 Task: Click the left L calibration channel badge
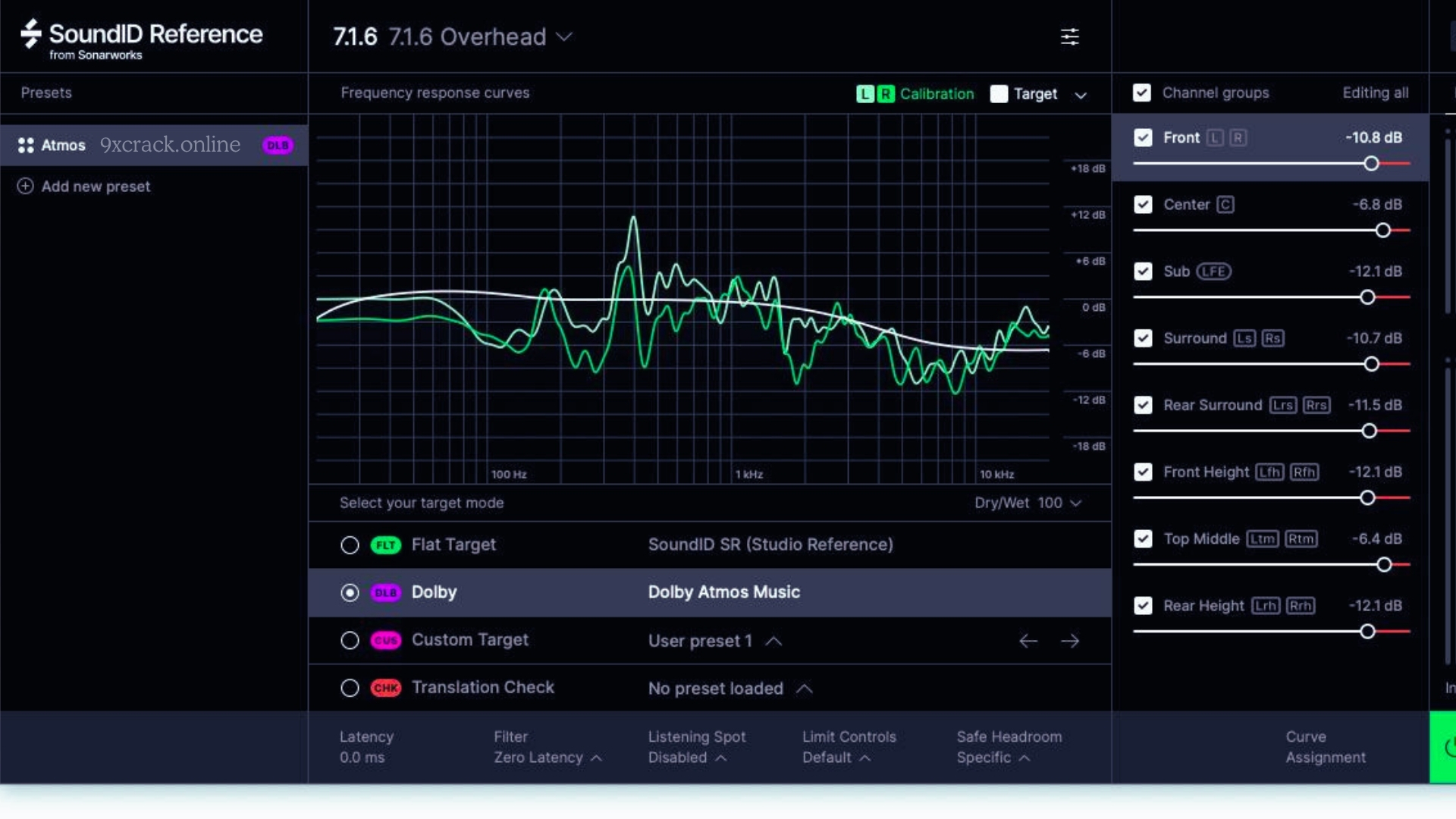point(864,94)
